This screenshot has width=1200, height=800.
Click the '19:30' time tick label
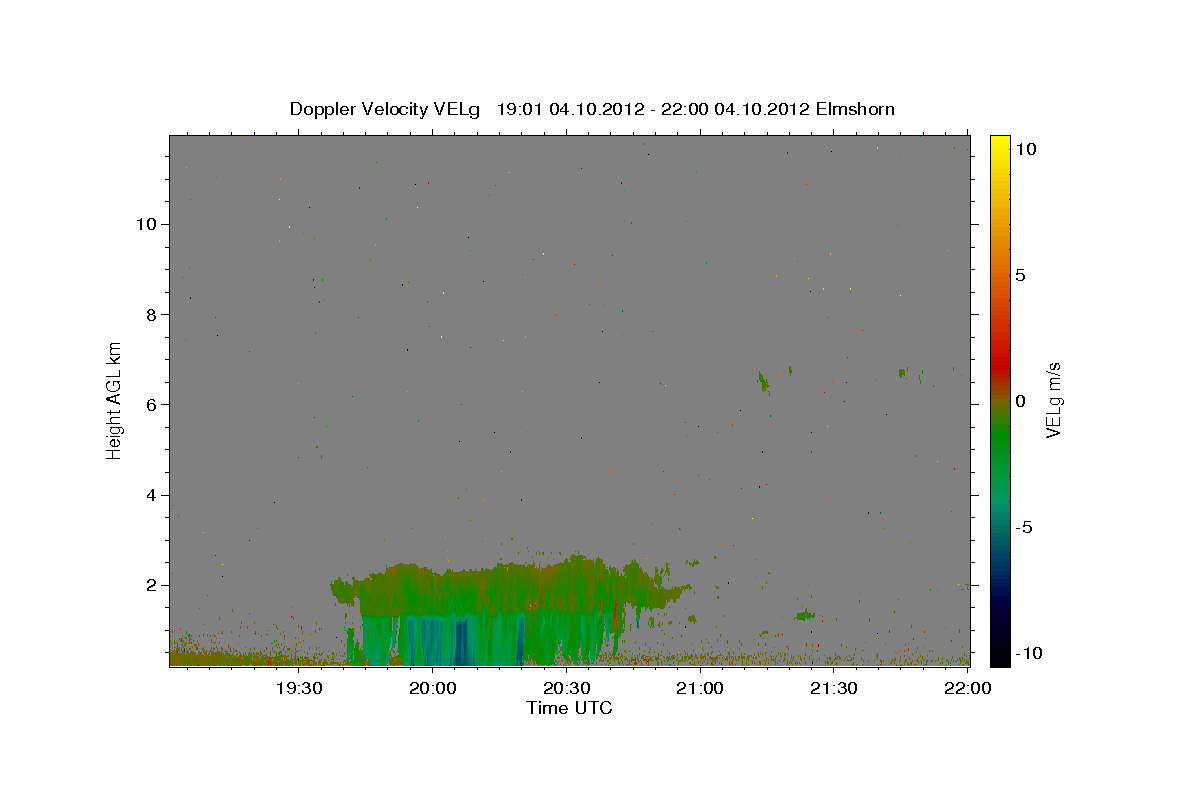[299, 689]
